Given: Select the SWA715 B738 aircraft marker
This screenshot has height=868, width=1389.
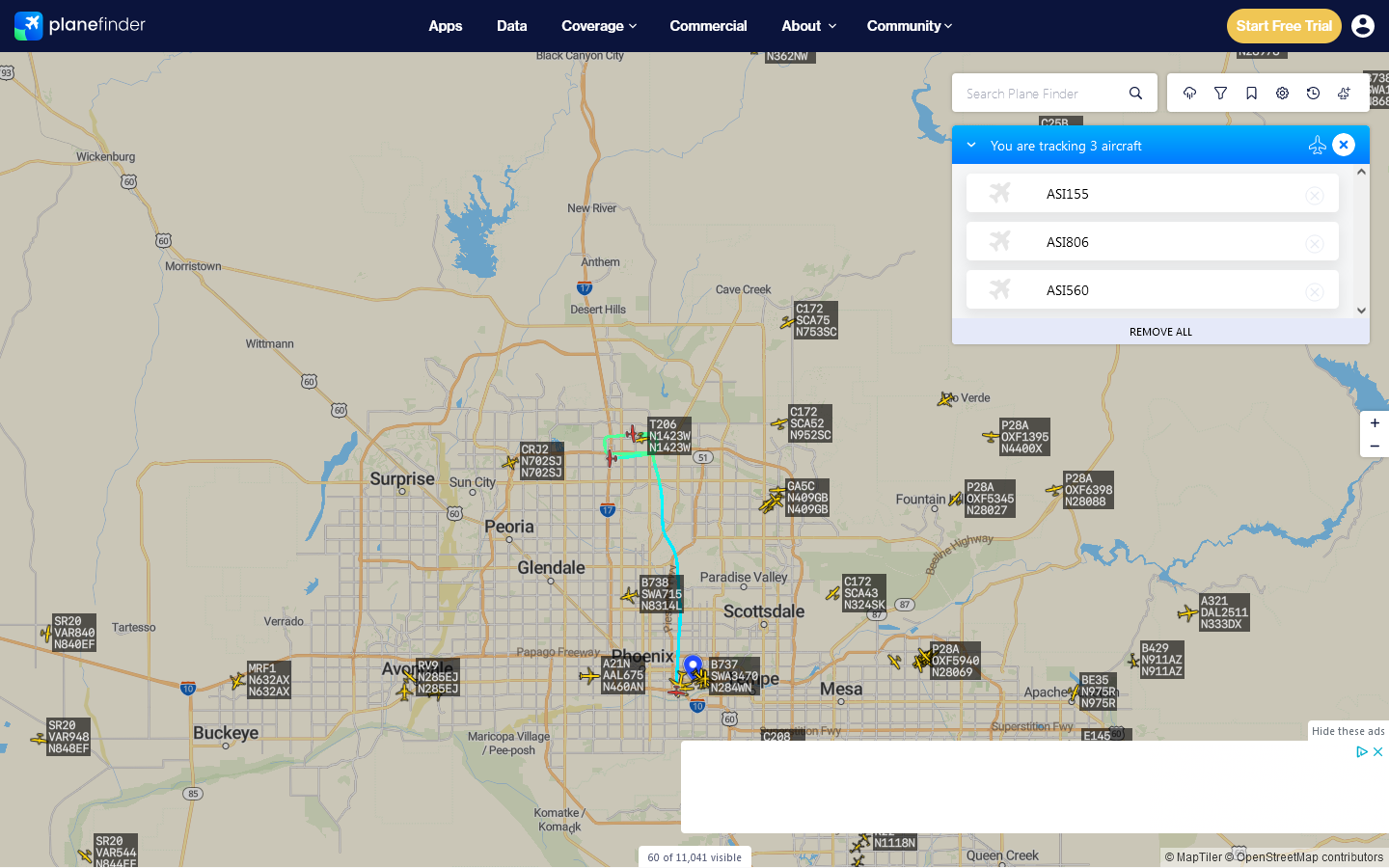Looking at the screenshot, I should pyautogui.click(x=630, y=596).
